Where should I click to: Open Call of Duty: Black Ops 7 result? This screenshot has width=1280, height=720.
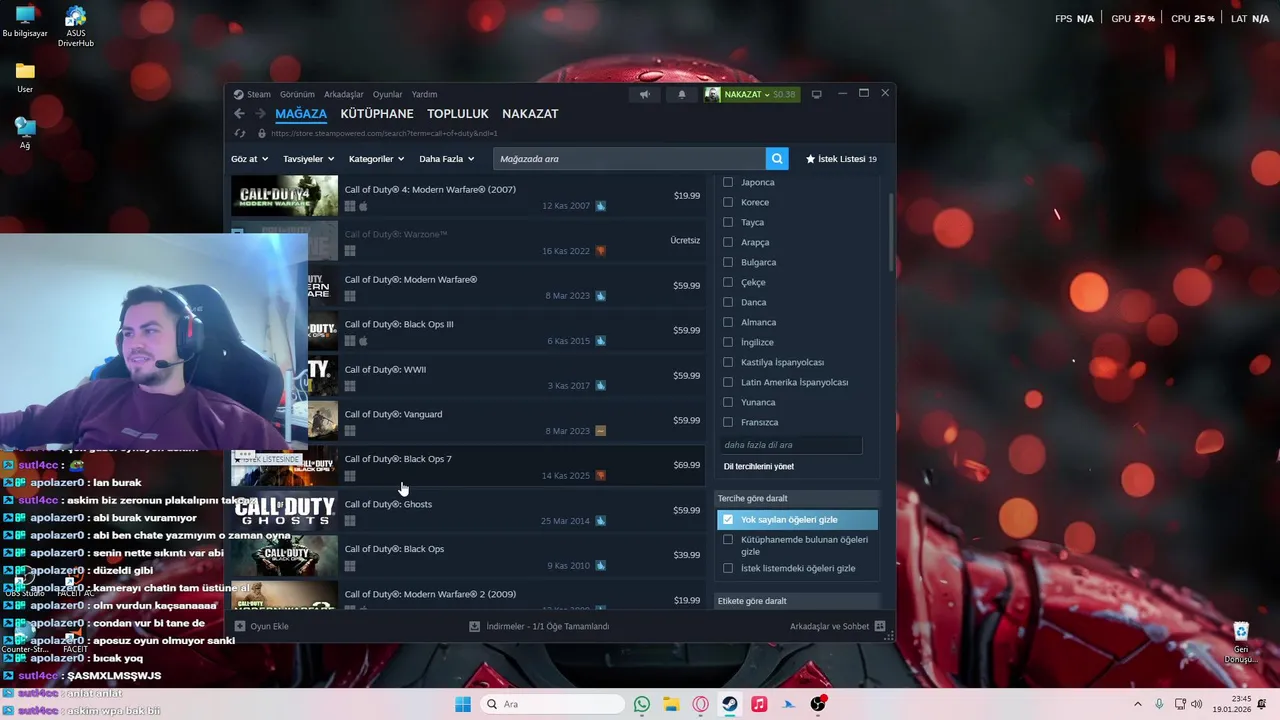coord(468,467)
